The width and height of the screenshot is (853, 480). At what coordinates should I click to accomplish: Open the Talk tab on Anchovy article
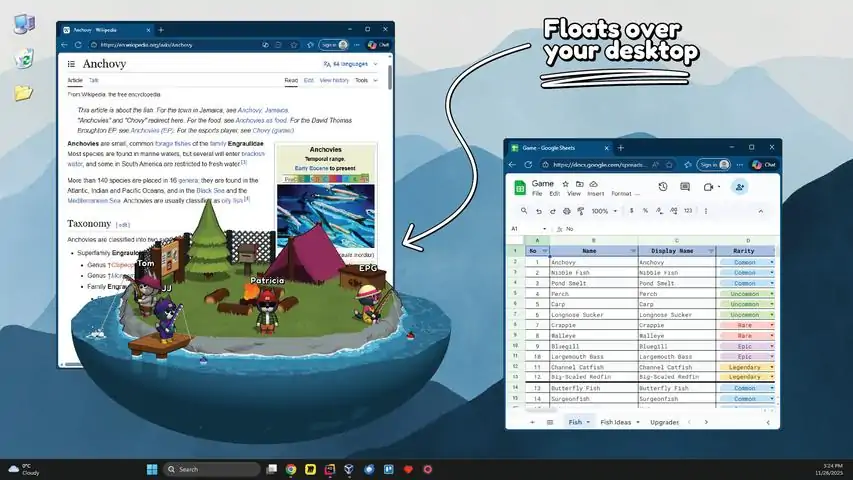[x=93, y=80]
